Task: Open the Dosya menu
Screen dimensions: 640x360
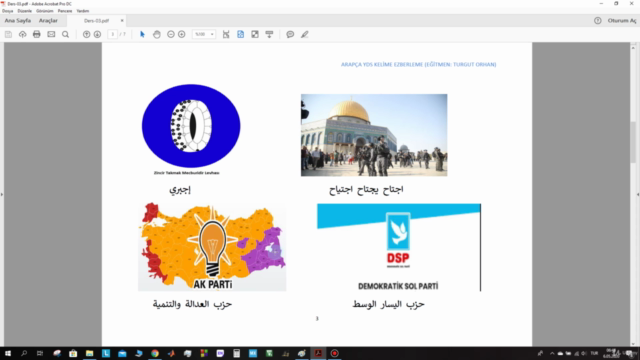Action: pyautogui.click(x=8, y=11)
